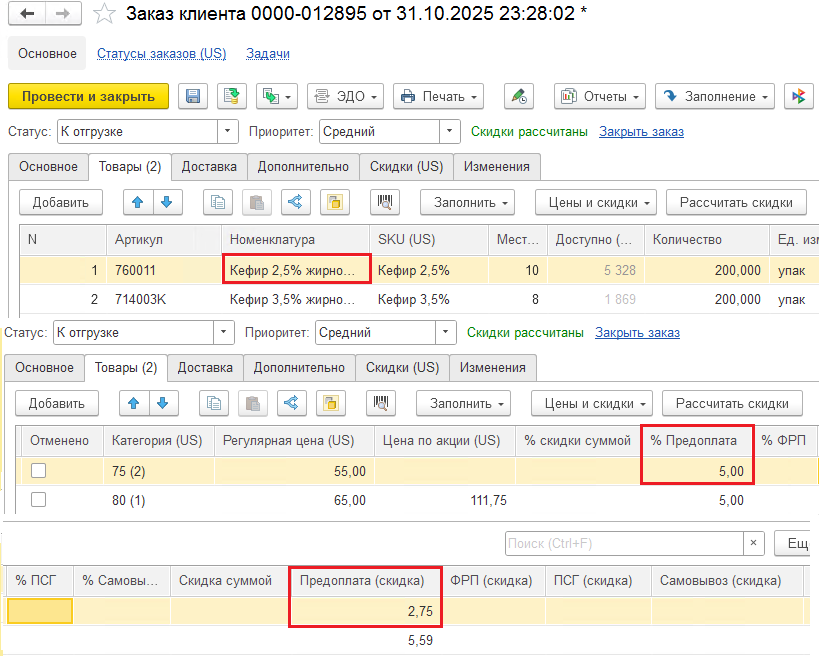Viewport: 819px width, 656px height.
Task: Select the Кефир 2,5% жирно... nomenclature cell
Action: (x=296, y=270)
